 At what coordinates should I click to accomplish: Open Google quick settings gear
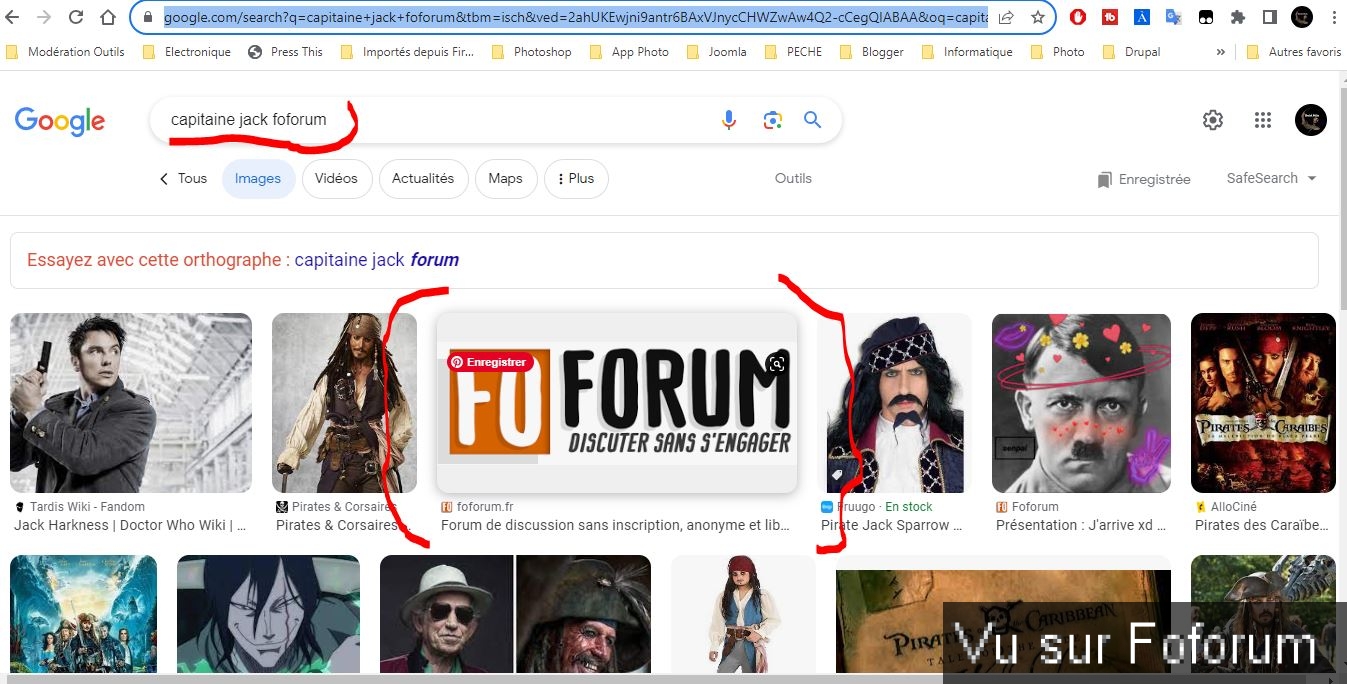pos(1212,120)
